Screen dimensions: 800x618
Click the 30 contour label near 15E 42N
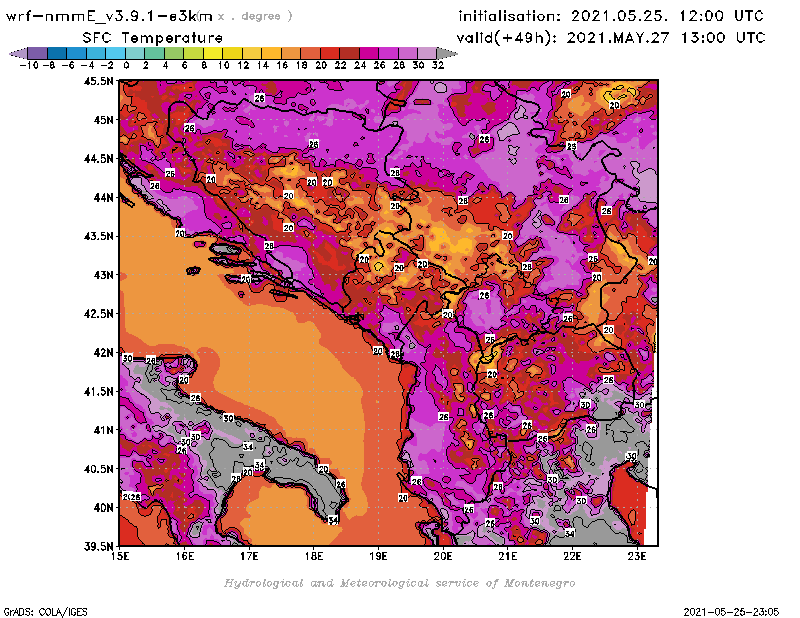click(x=127, y=358)
